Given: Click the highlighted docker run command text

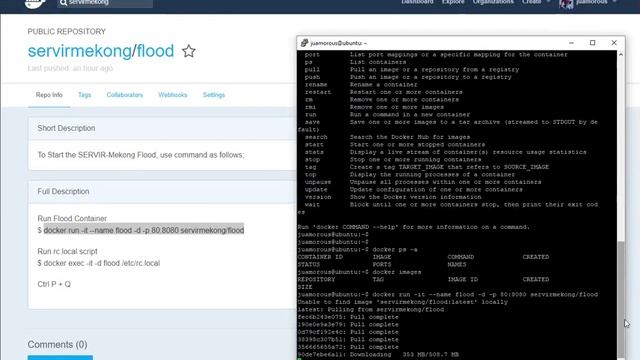Looking at the screenshot, I should (x=144, y=230).
